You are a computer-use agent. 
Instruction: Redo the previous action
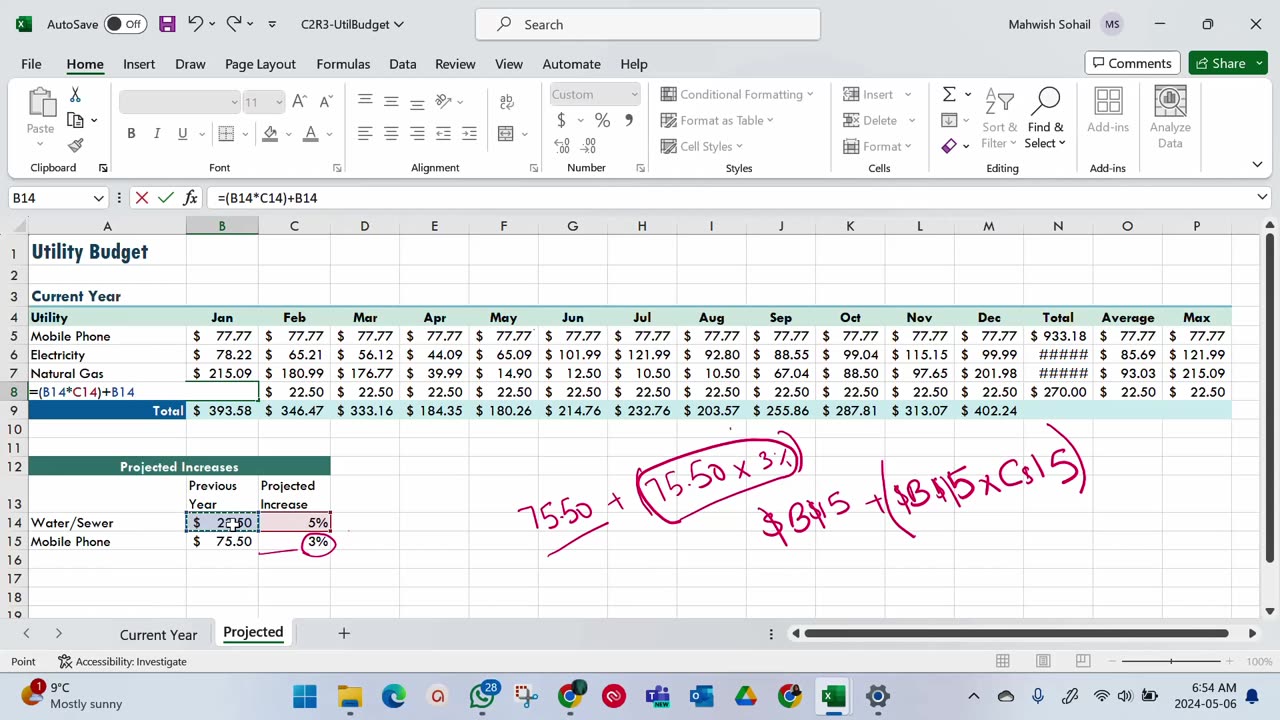234,24
